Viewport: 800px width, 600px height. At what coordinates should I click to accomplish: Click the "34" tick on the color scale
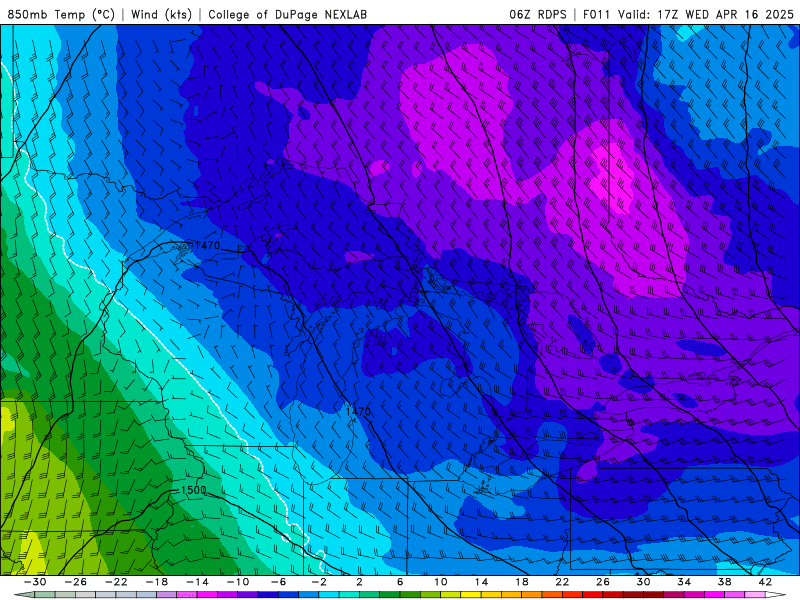[684, 582]
